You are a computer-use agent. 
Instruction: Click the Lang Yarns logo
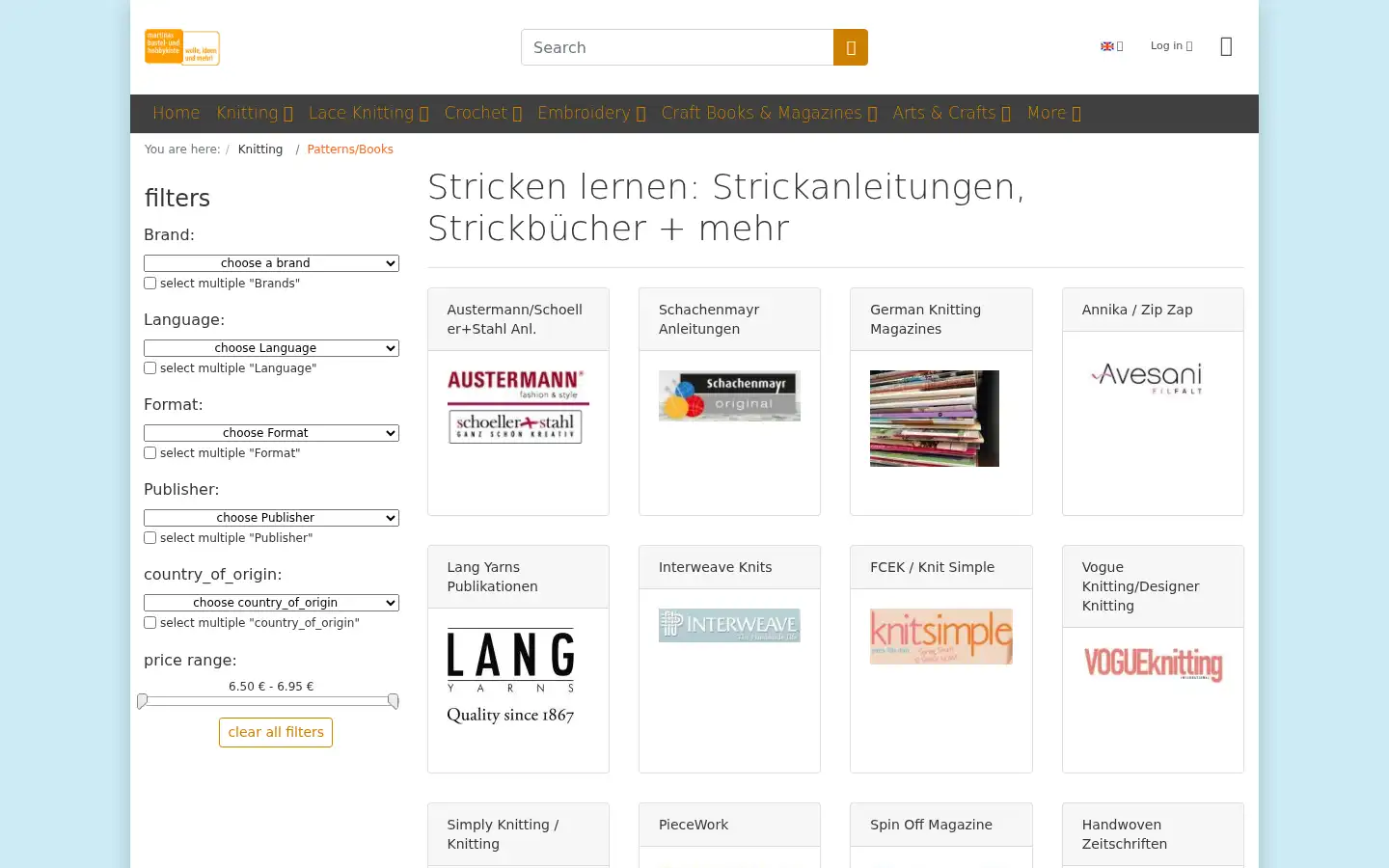511,676
